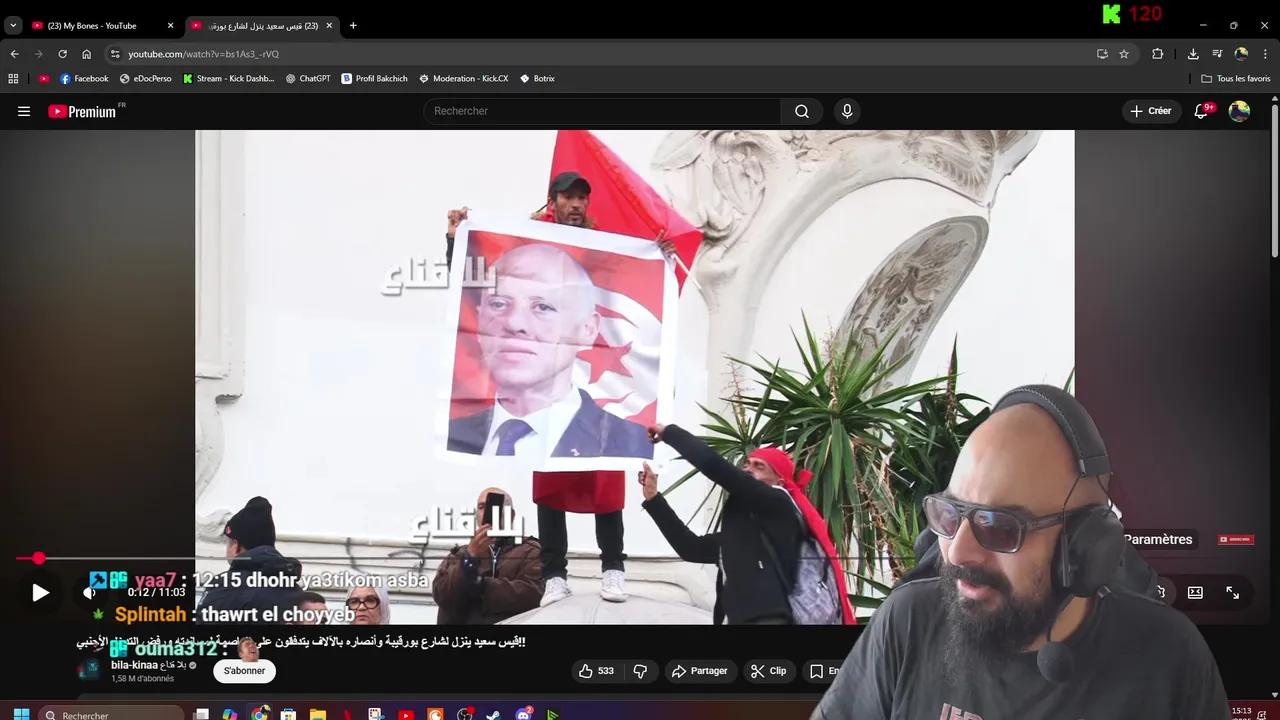Open the media controls icon in toolbar
1280x720 pixels.
pos(1217,54)
